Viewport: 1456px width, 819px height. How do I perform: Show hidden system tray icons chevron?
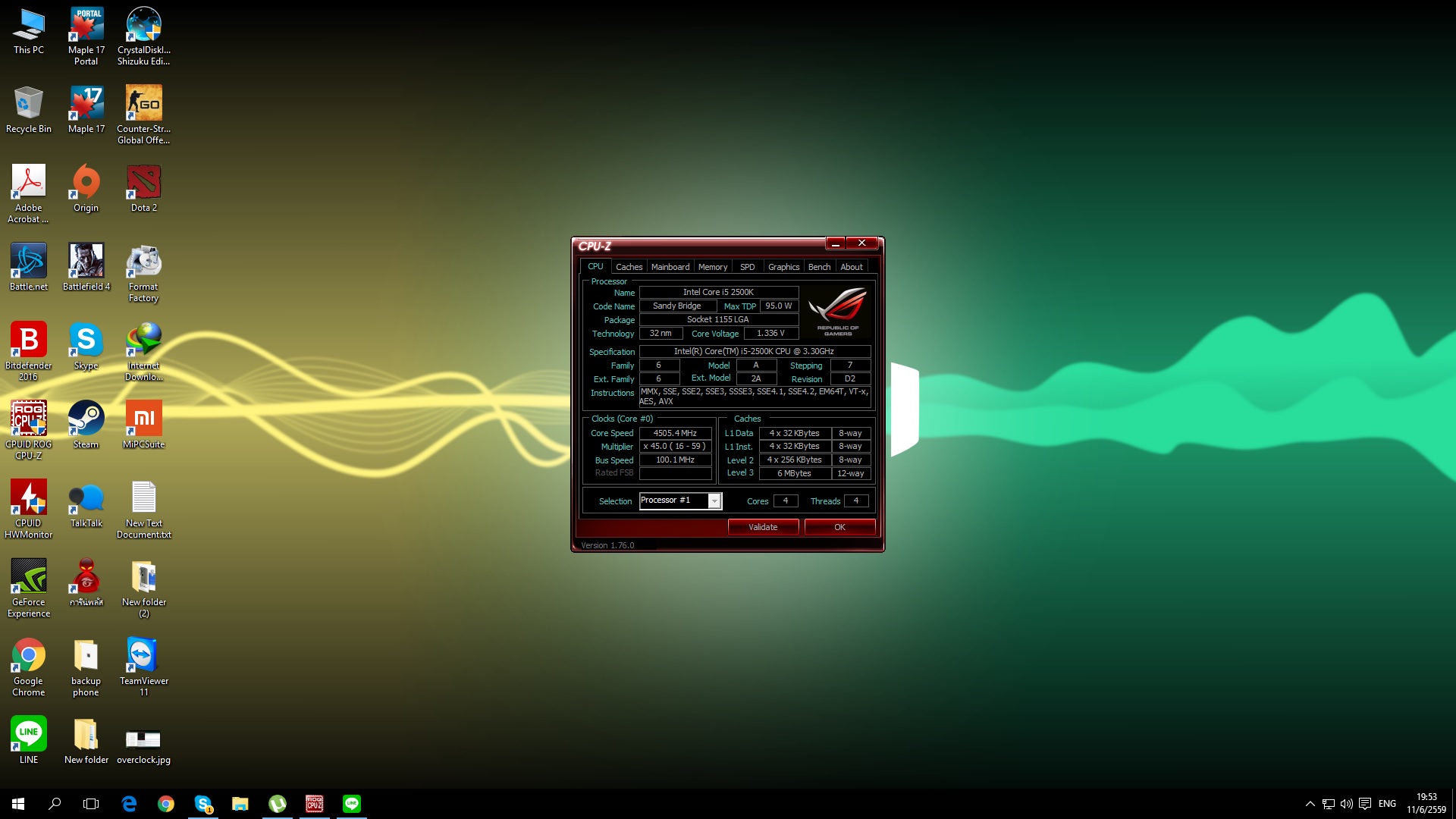[x=1310, y=804]
